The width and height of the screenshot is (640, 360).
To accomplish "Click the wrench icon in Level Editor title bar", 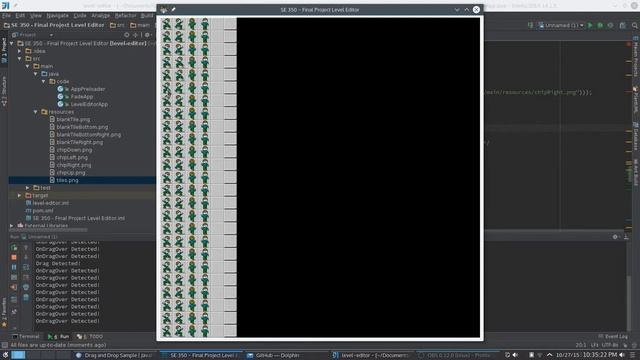I will (173, 9).
